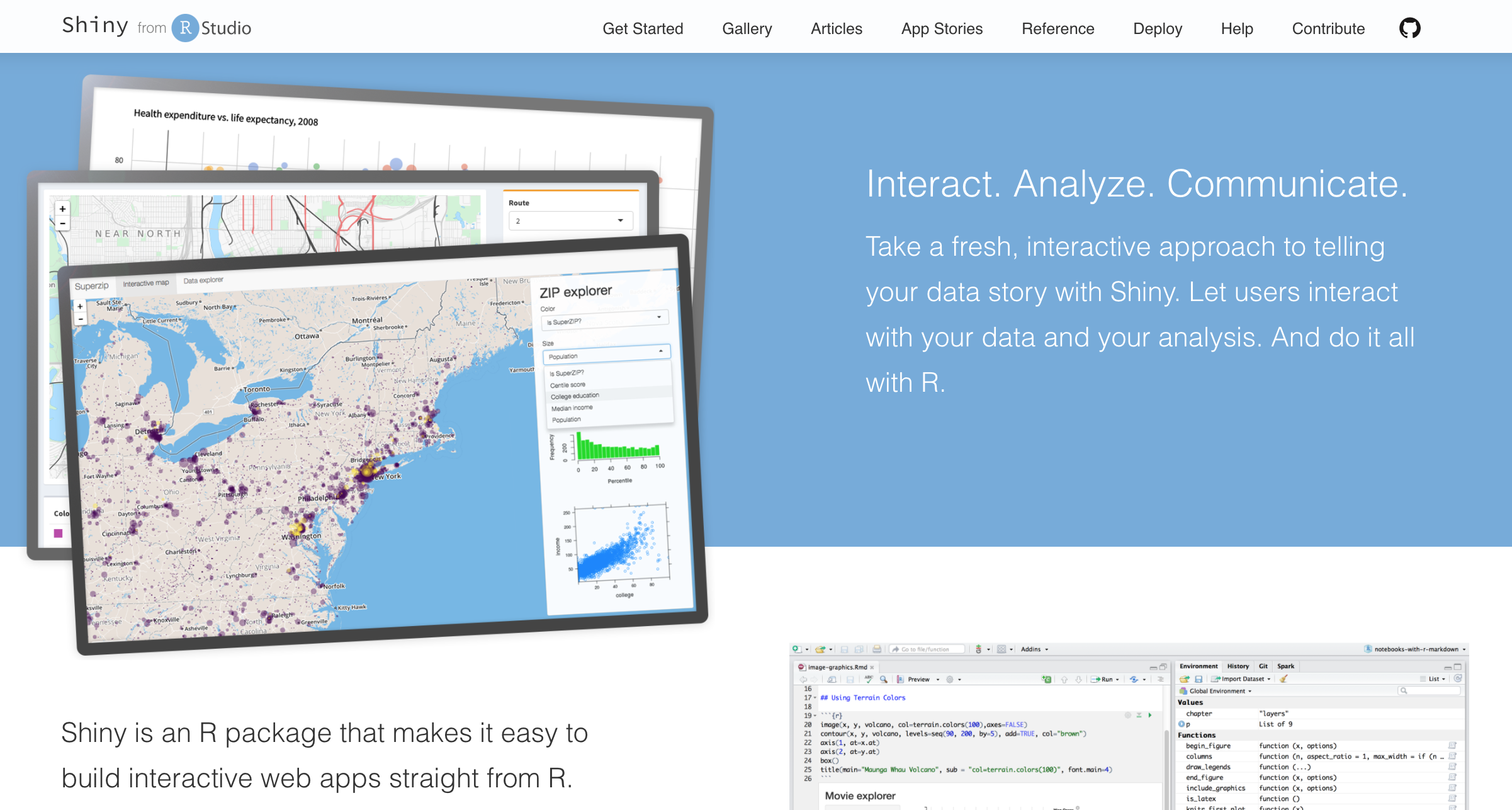Click the open folder icon in the Environment panel
Image resolution: width=1512 pixels, height=810 pixels.
1185,679
